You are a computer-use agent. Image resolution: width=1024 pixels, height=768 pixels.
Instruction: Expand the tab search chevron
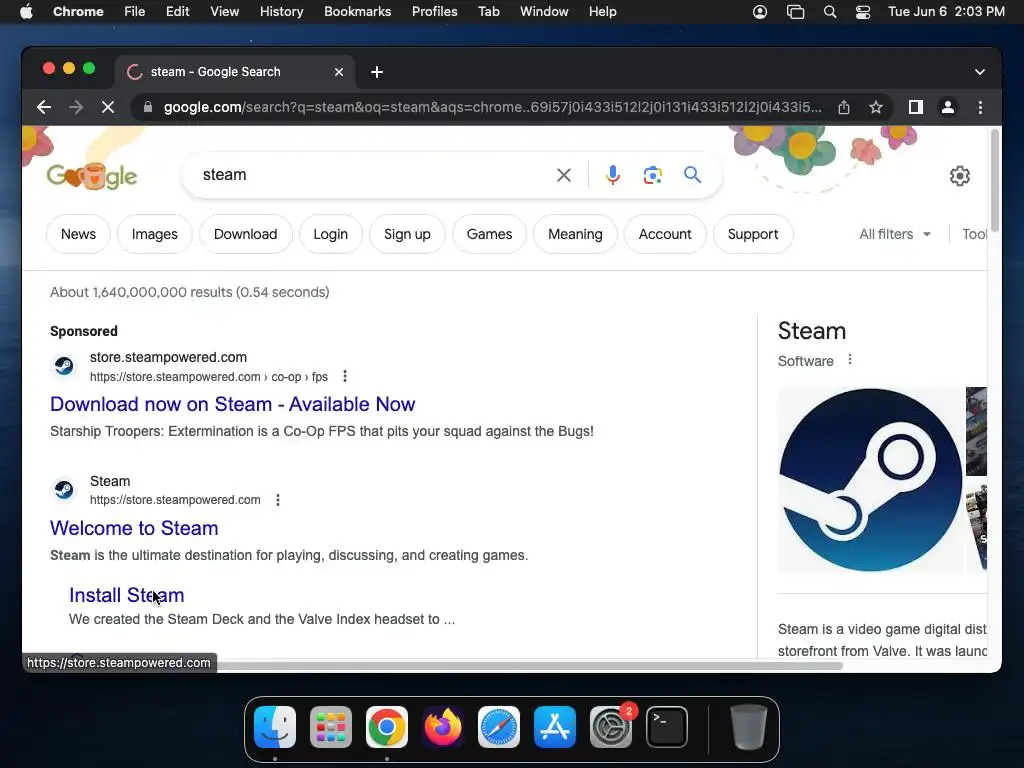pos(980,72)
